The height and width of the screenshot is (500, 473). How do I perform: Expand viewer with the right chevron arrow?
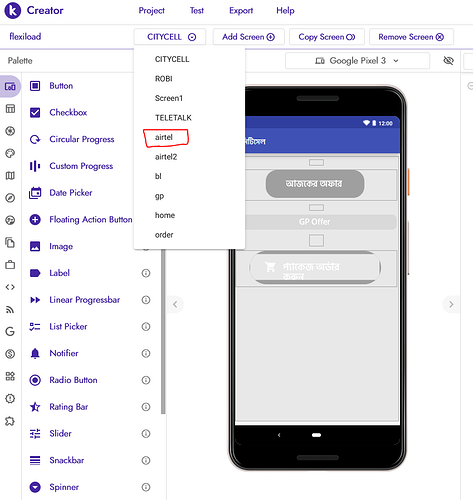point(451,304)
